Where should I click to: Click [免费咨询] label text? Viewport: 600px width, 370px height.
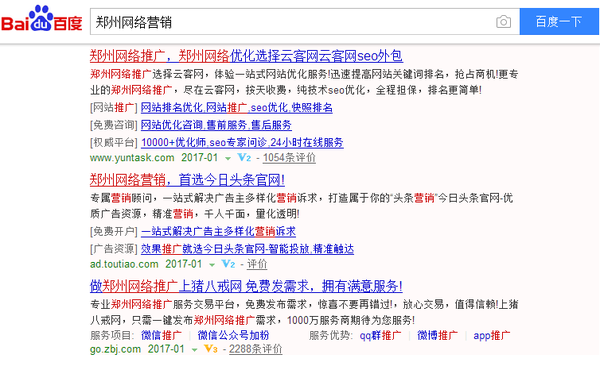coord(114,125)
